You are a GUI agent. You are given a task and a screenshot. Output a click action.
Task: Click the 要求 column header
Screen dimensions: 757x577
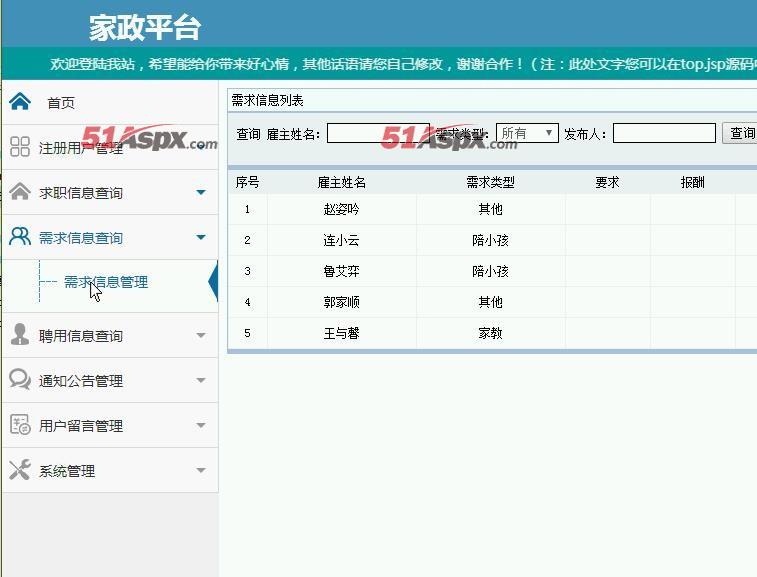click(607, 183)
